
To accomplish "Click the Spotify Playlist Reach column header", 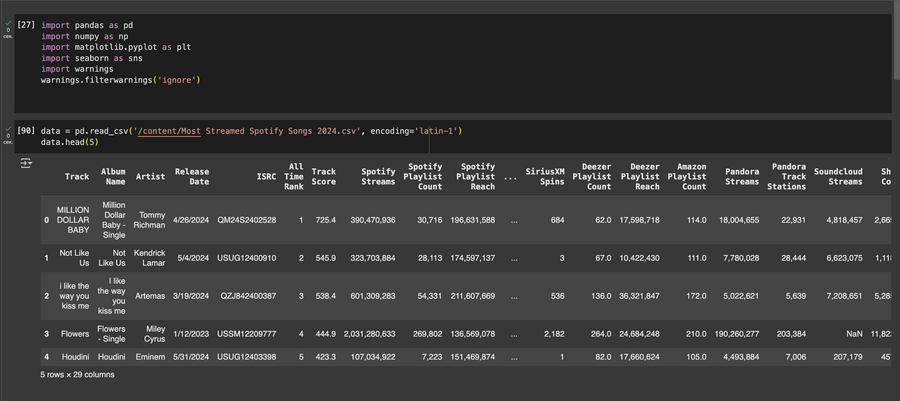I will click(475, 177).
